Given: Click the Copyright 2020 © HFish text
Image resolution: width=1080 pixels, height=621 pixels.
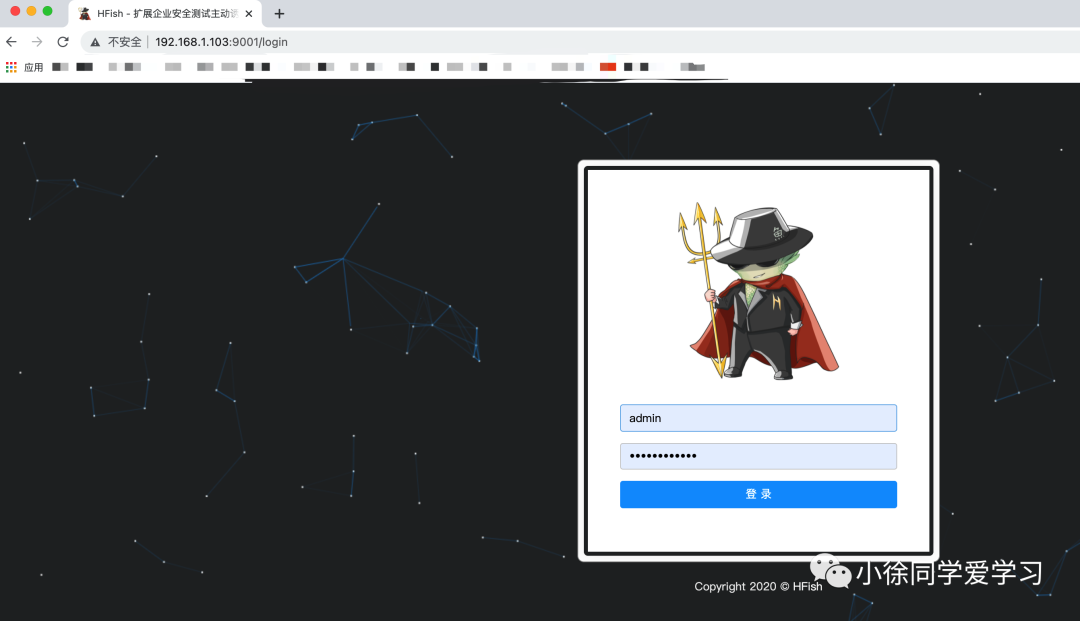Looking at the screenshot, I should click(758, 587).
